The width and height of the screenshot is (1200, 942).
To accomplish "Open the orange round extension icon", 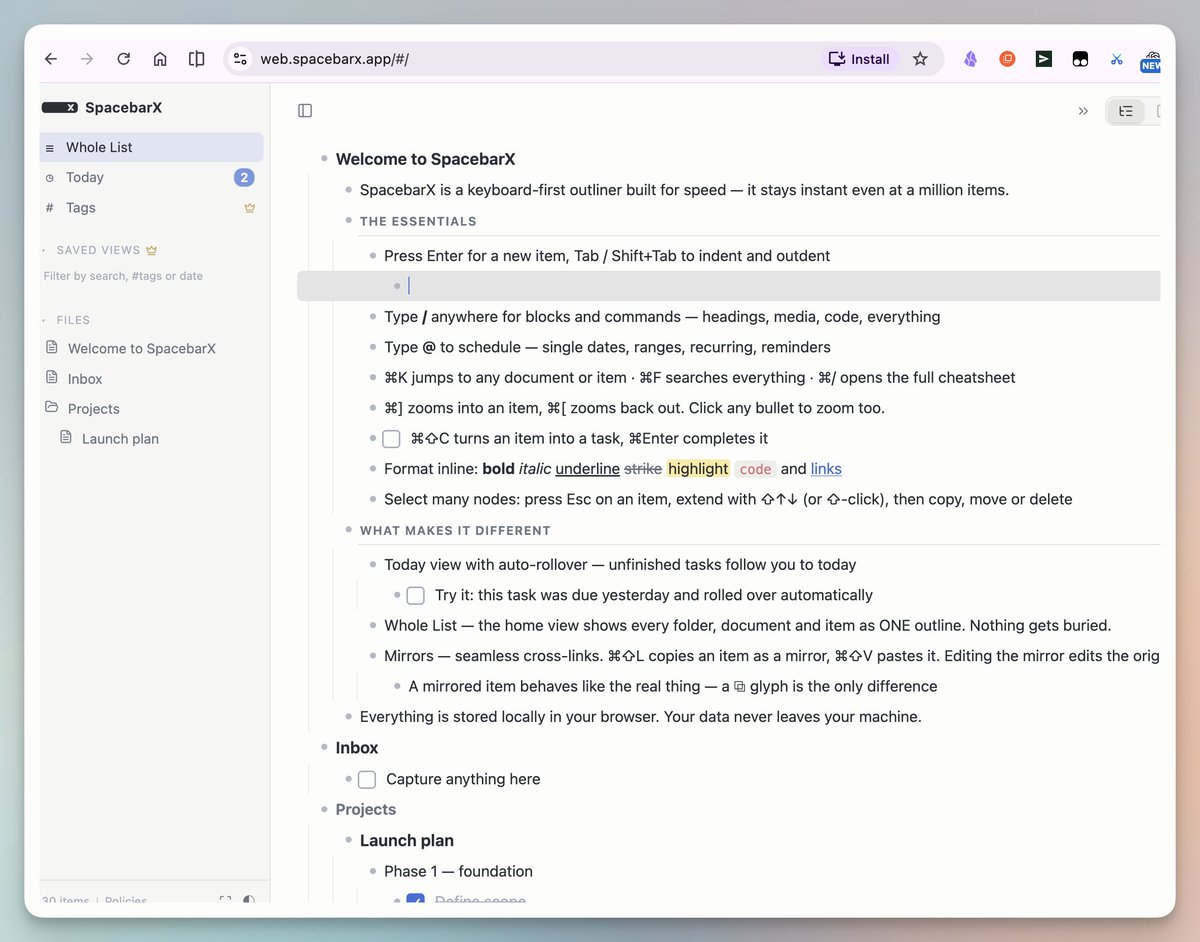I will [x=1007, y=59].
